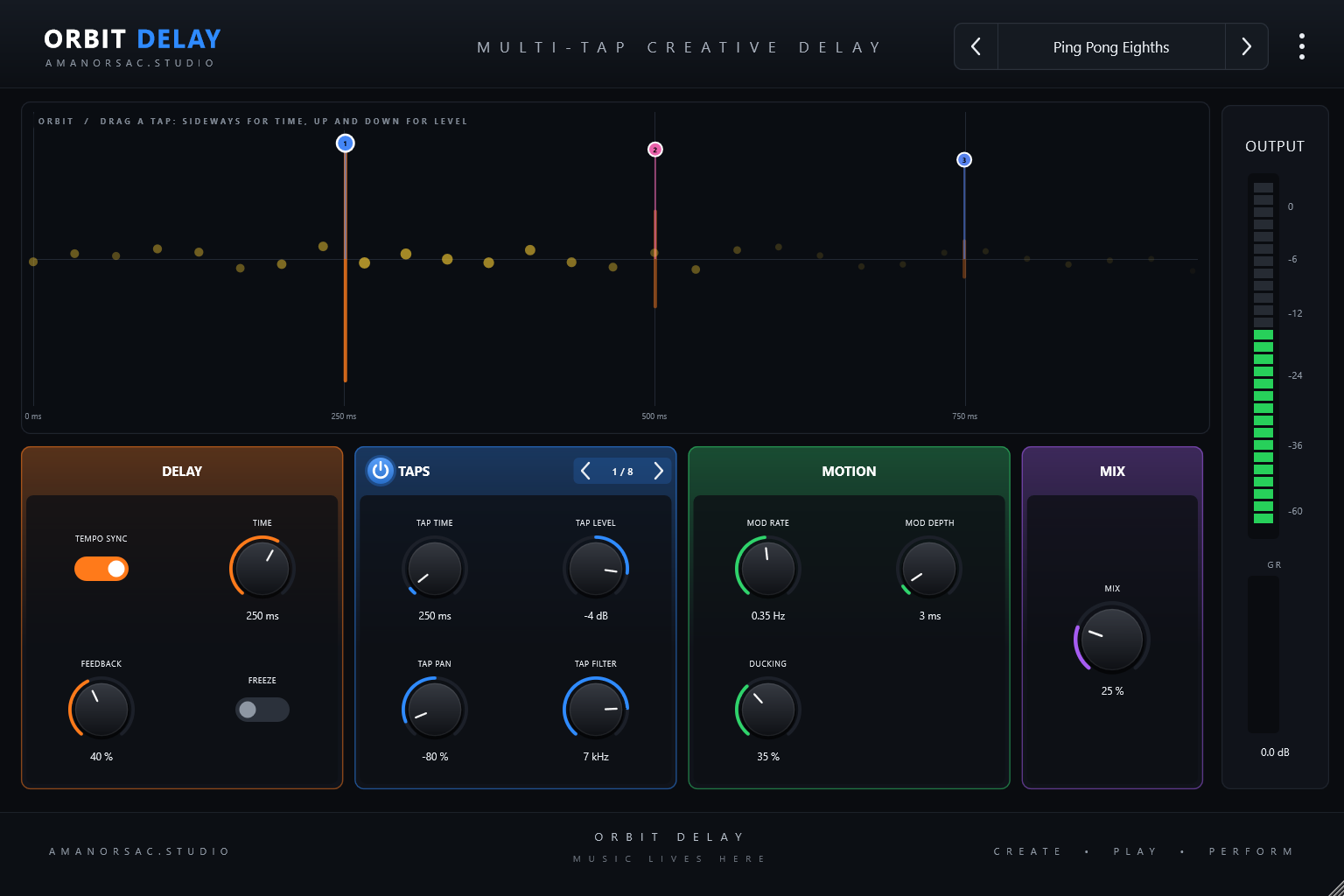Select the pink tap 2 marker
This screenshot has width=1344, height=896.
tap(655, 150)
